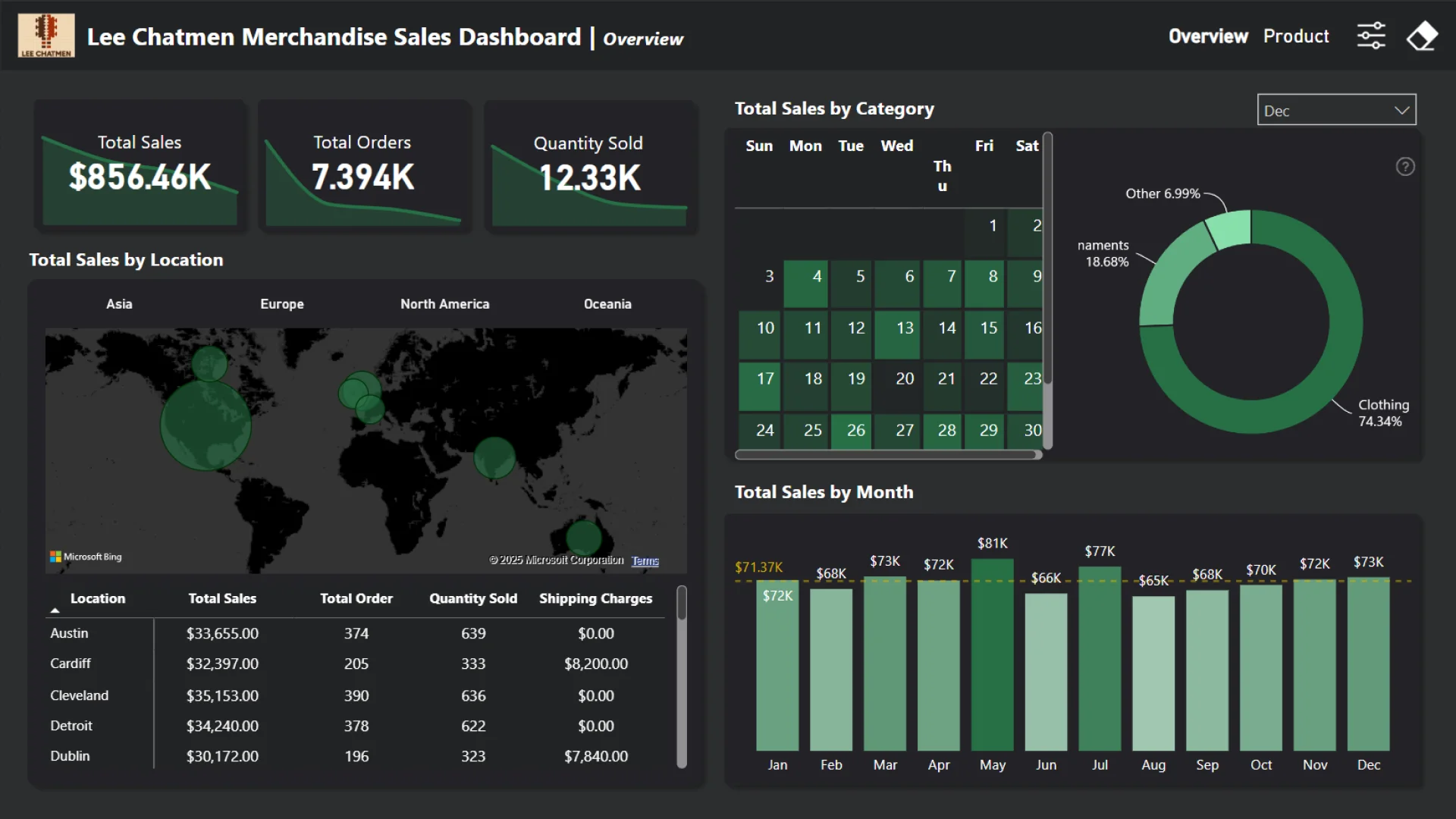Select calendar day 17
1456x819 pixels.
pyautogui.click(x=760, y=386)
